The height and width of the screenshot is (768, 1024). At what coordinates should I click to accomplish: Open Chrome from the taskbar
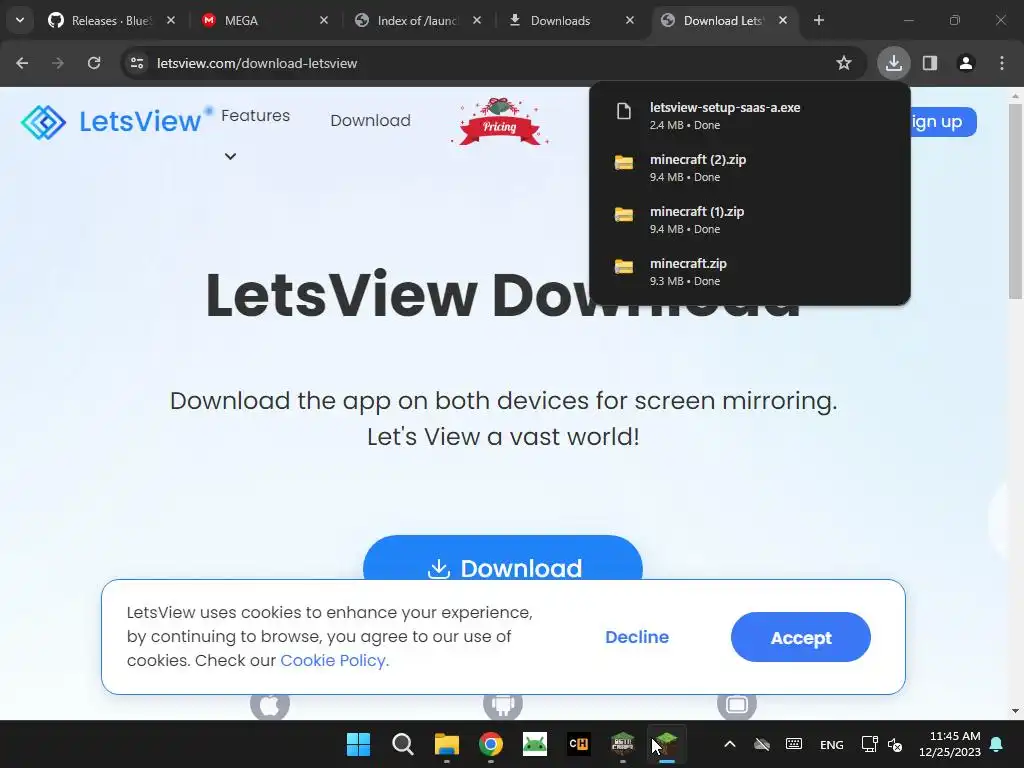(490, 744)
